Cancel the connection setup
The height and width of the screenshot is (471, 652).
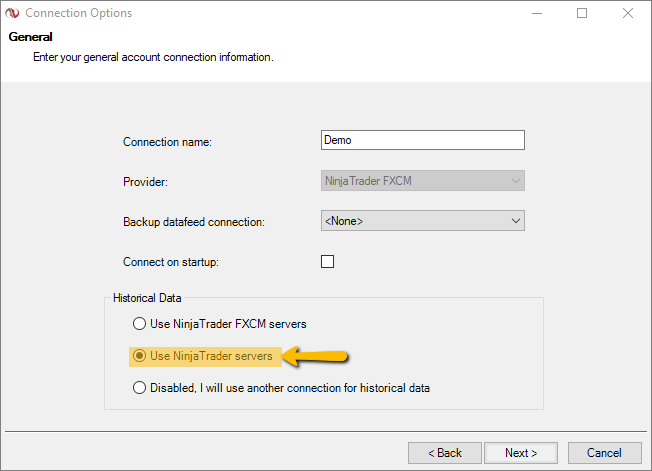pos(604,453)
